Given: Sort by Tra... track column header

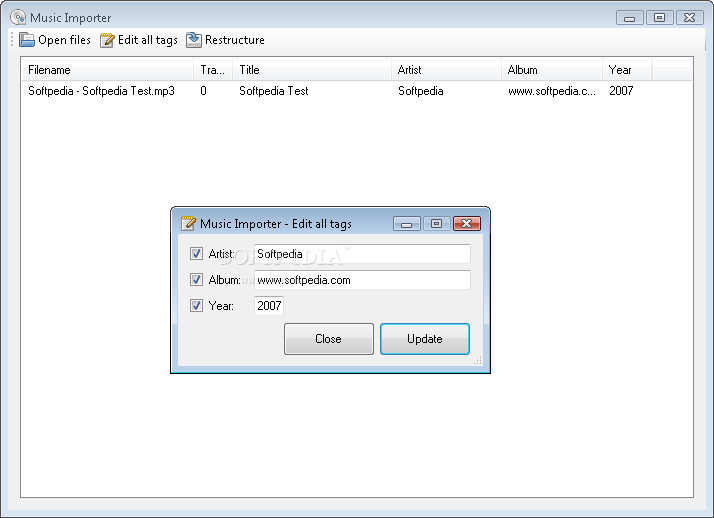Looking at the screenshot, I should 213,70.
